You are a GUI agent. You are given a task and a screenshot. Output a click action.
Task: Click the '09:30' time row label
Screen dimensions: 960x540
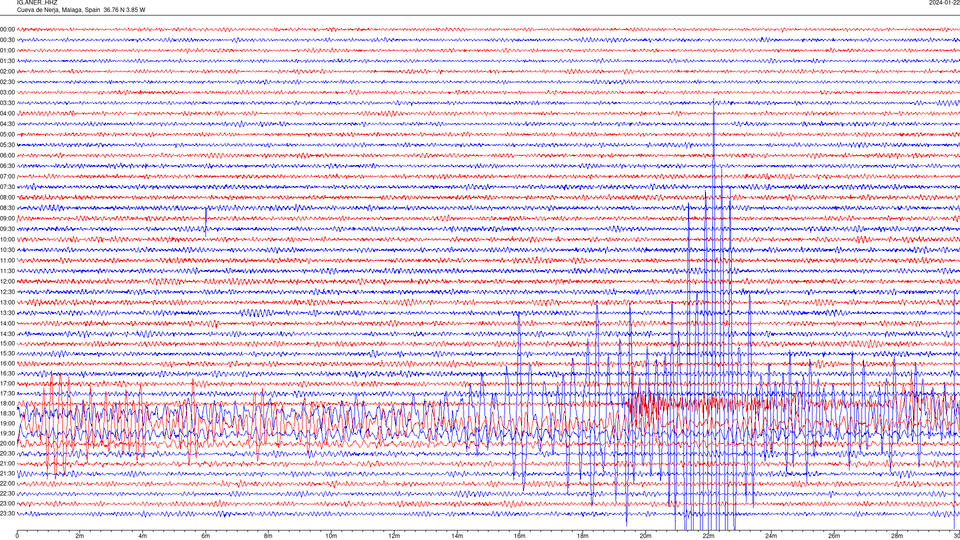(x=7, y=229)
